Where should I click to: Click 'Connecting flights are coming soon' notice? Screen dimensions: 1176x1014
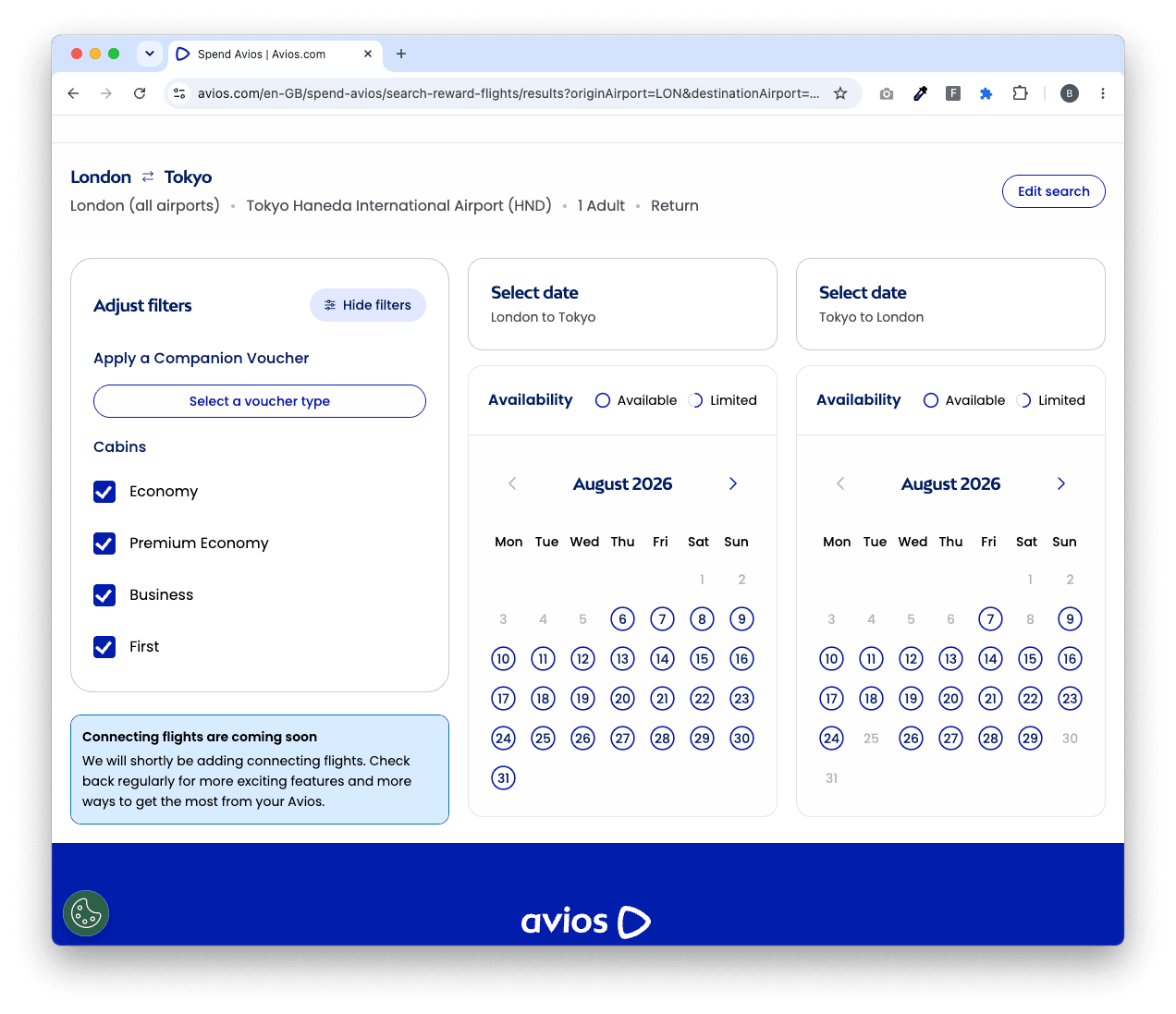(x=260, y=769)
